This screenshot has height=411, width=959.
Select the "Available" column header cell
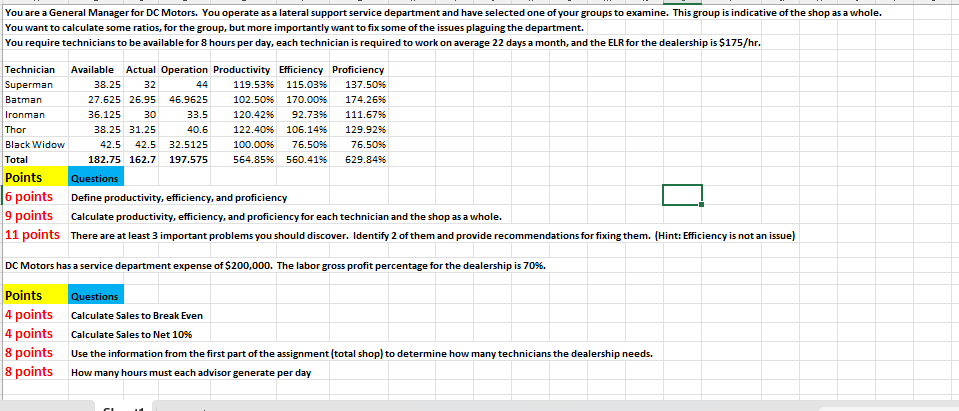pyautogui.click(x=95, y=70)
